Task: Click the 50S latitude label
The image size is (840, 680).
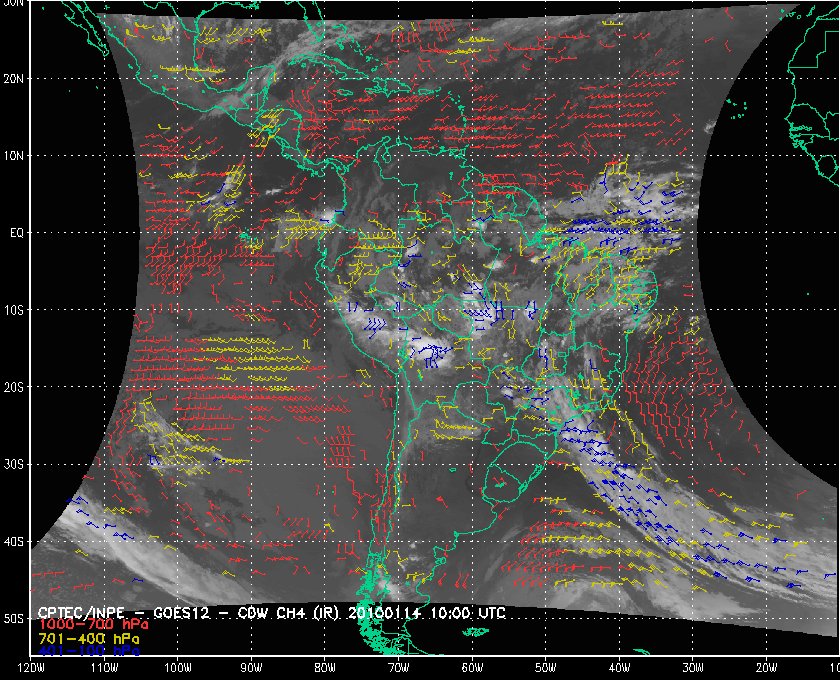Action: [x=14, y=619]
